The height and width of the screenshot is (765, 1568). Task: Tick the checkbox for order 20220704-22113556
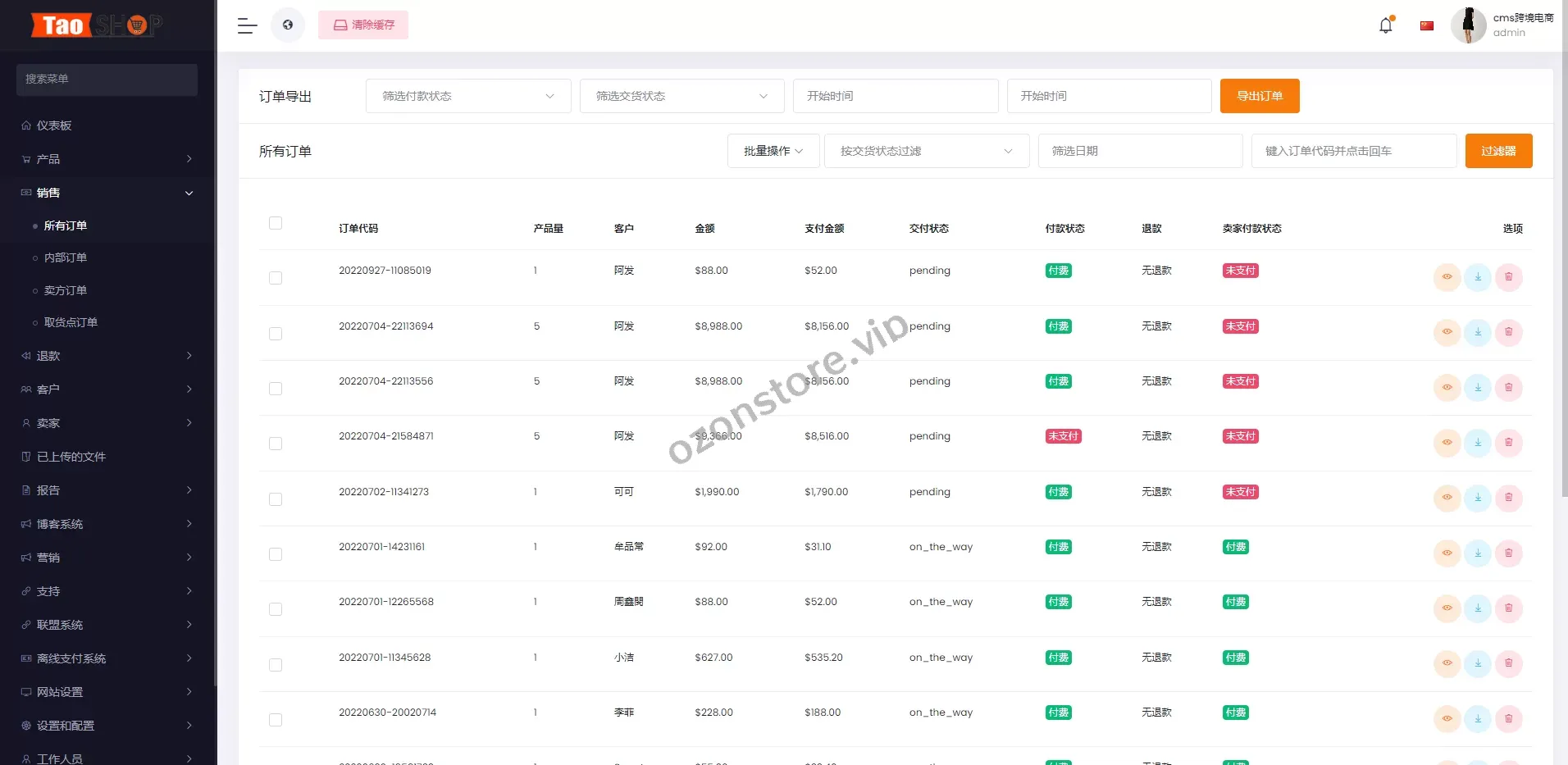tap(276, 389)
